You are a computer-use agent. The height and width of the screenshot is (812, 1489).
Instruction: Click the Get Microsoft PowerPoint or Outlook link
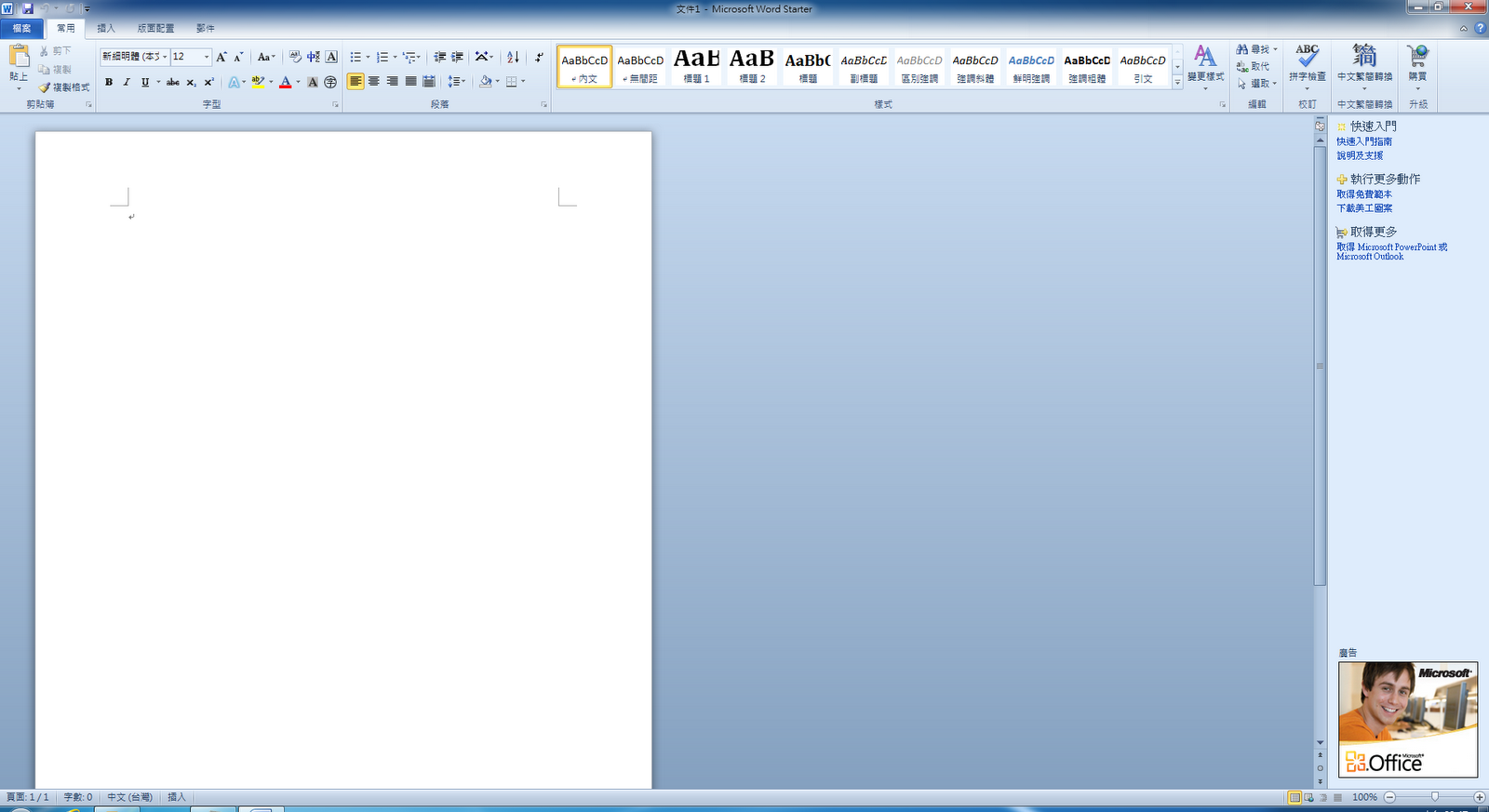(x=1392, y=252)
